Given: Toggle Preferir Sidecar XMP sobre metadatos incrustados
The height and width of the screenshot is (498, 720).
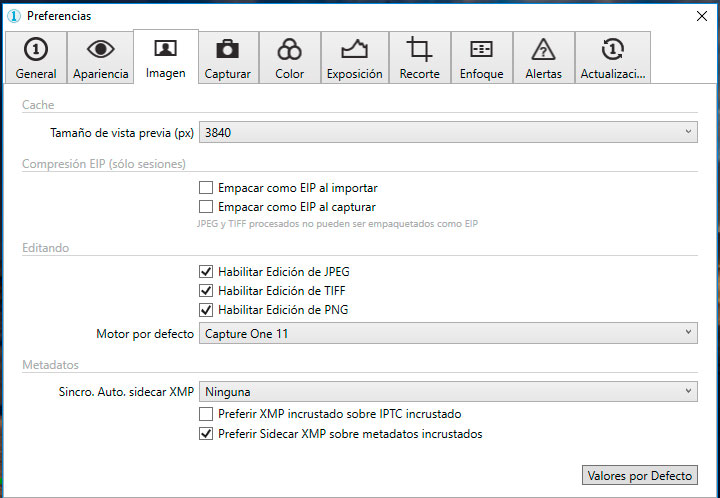Looking at the screenshot, I should [x=206, y=434].
